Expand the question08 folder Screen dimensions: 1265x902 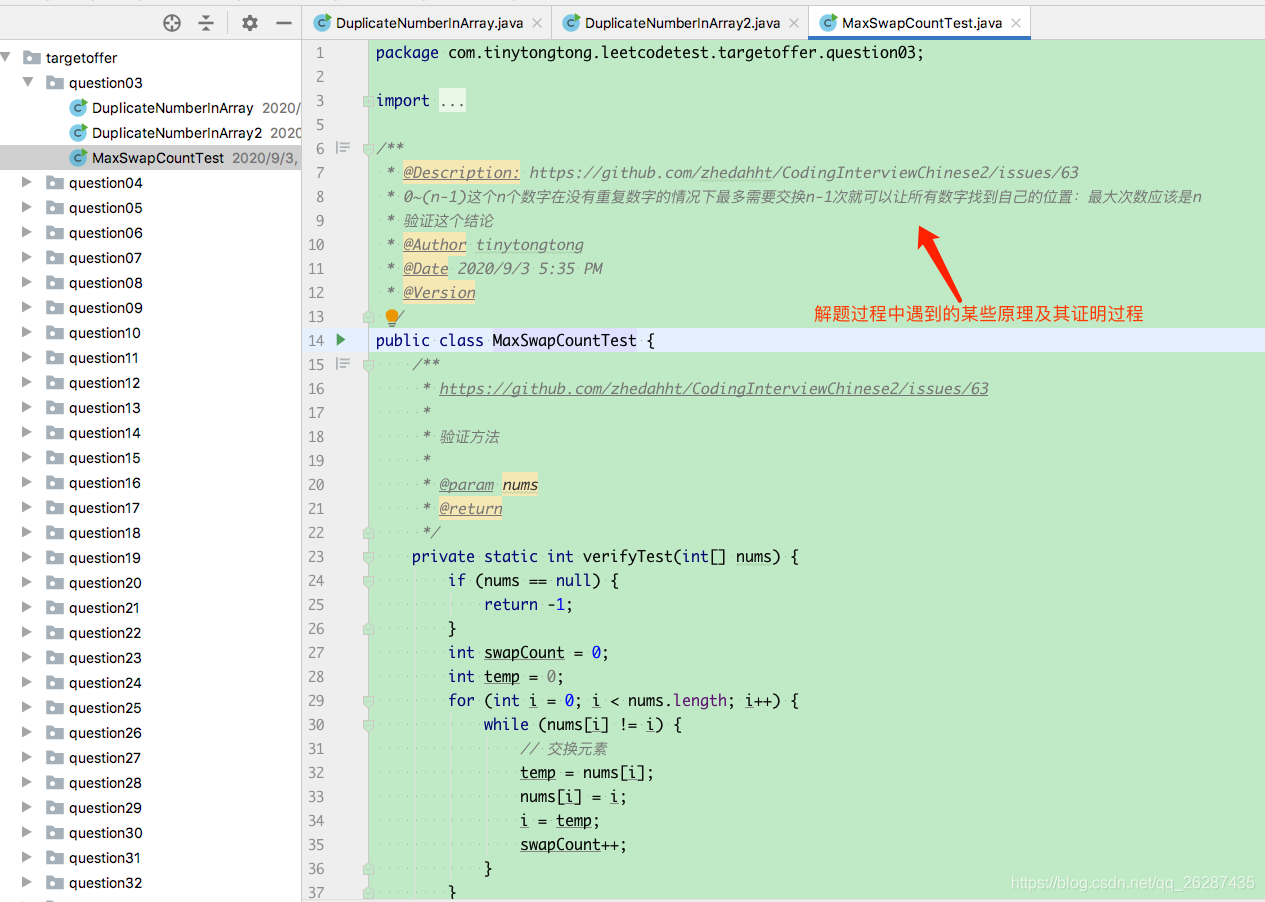click(x=29, y=283)
